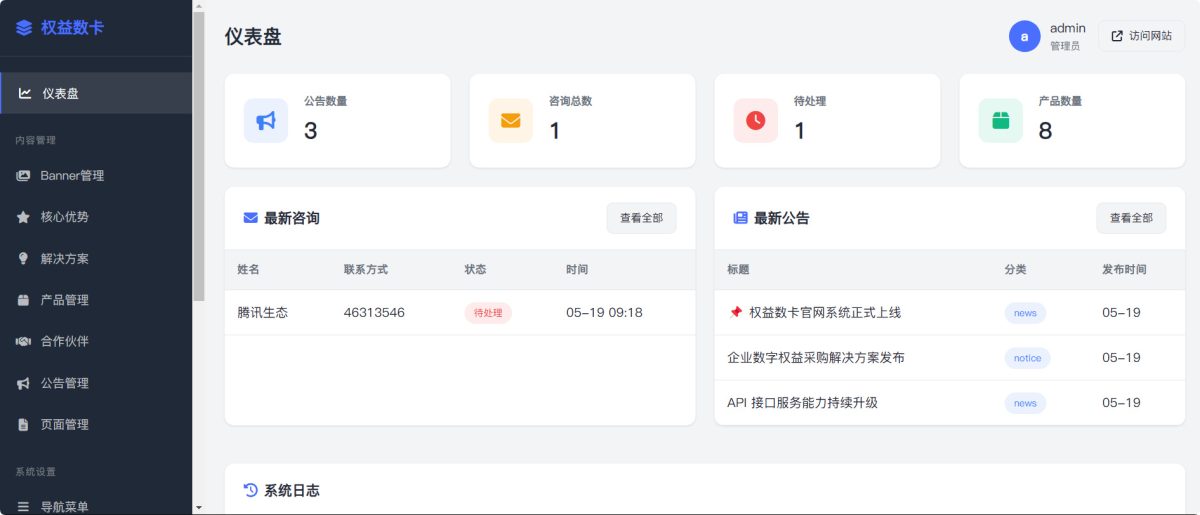Click the external-link icon in 访问网站
The width and height of the screenshot is (1200, 515).
pyautogui.click(x=1117, y=36)
